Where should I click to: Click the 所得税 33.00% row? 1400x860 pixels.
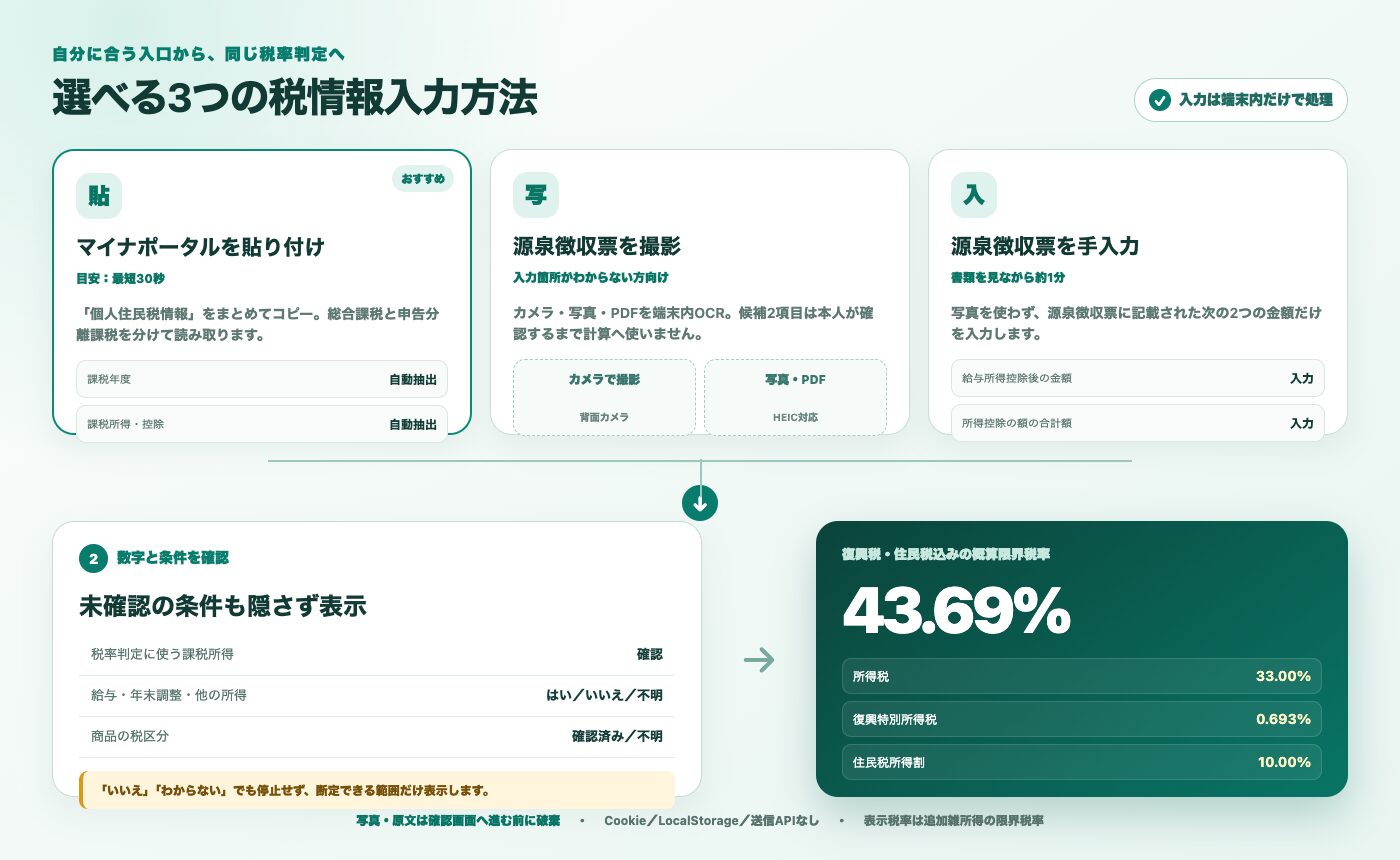tap(1082, 676)
